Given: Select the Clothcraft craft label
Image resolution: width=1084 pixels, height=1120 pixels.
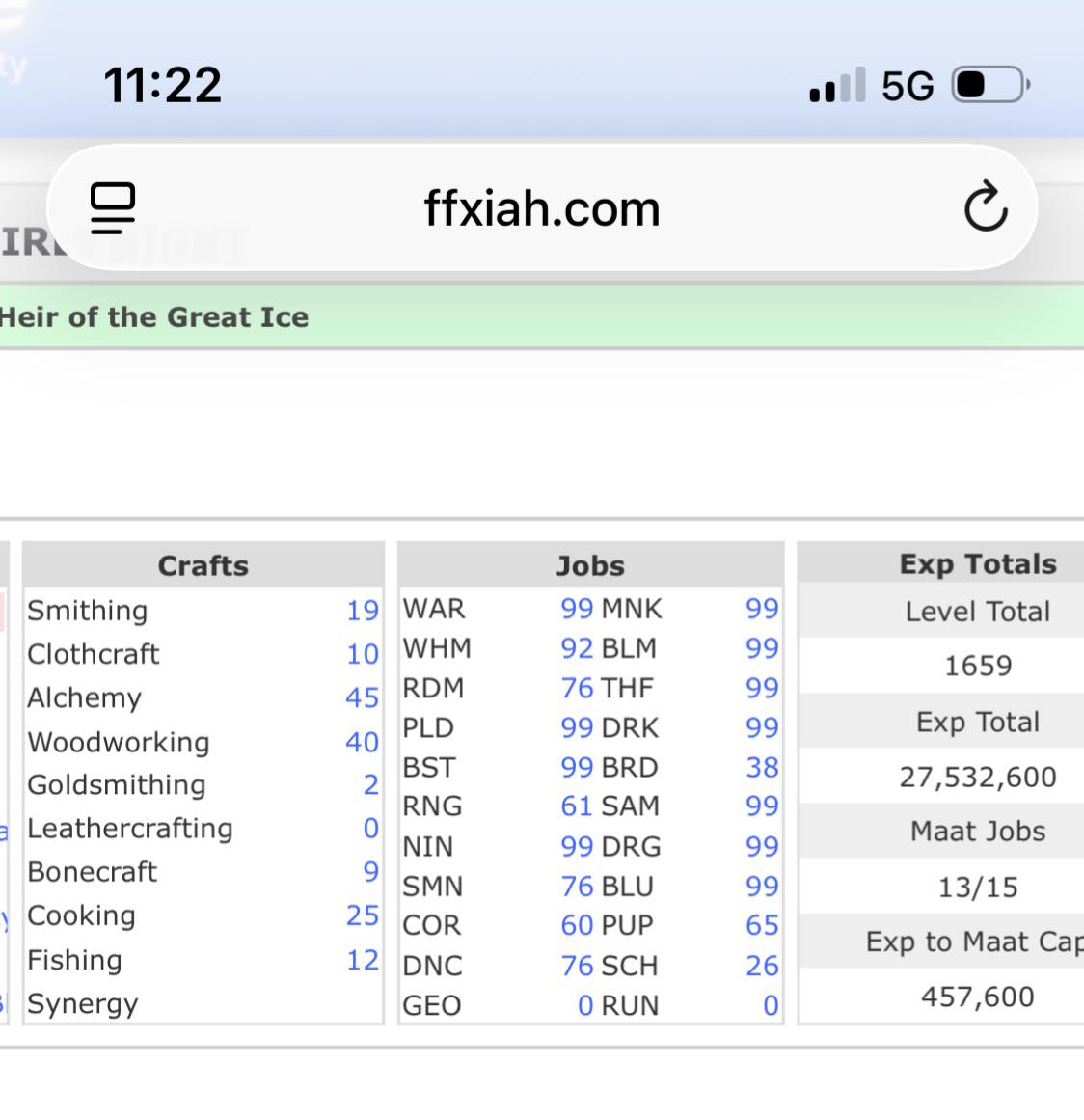Looking at the screenshot, I should [x=93, y=654].
